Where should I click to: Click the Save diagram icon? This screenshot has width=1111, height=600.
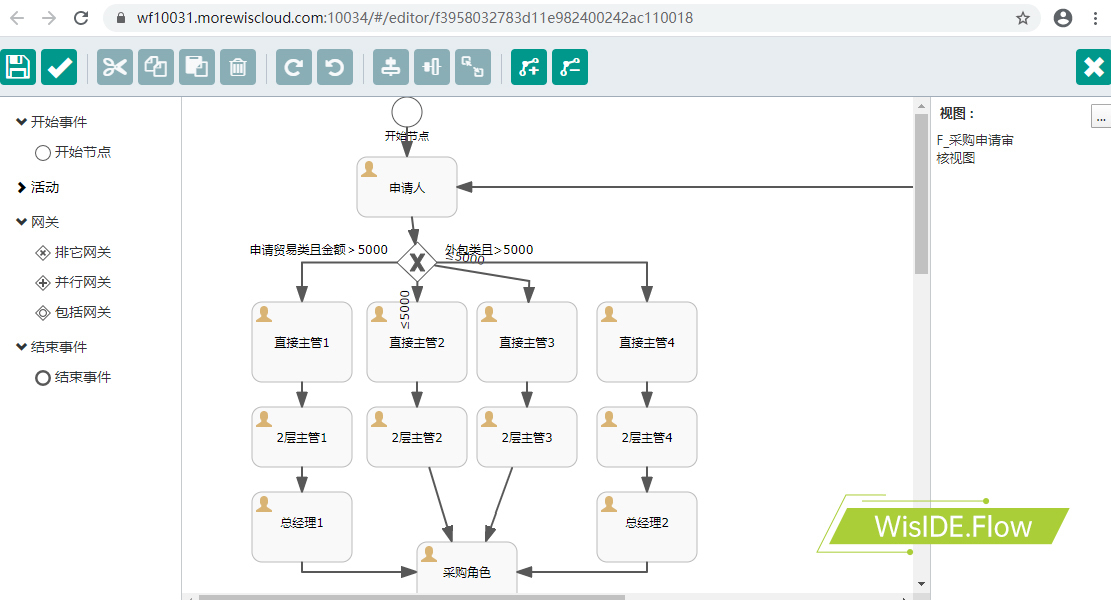(x=18, y=67)
